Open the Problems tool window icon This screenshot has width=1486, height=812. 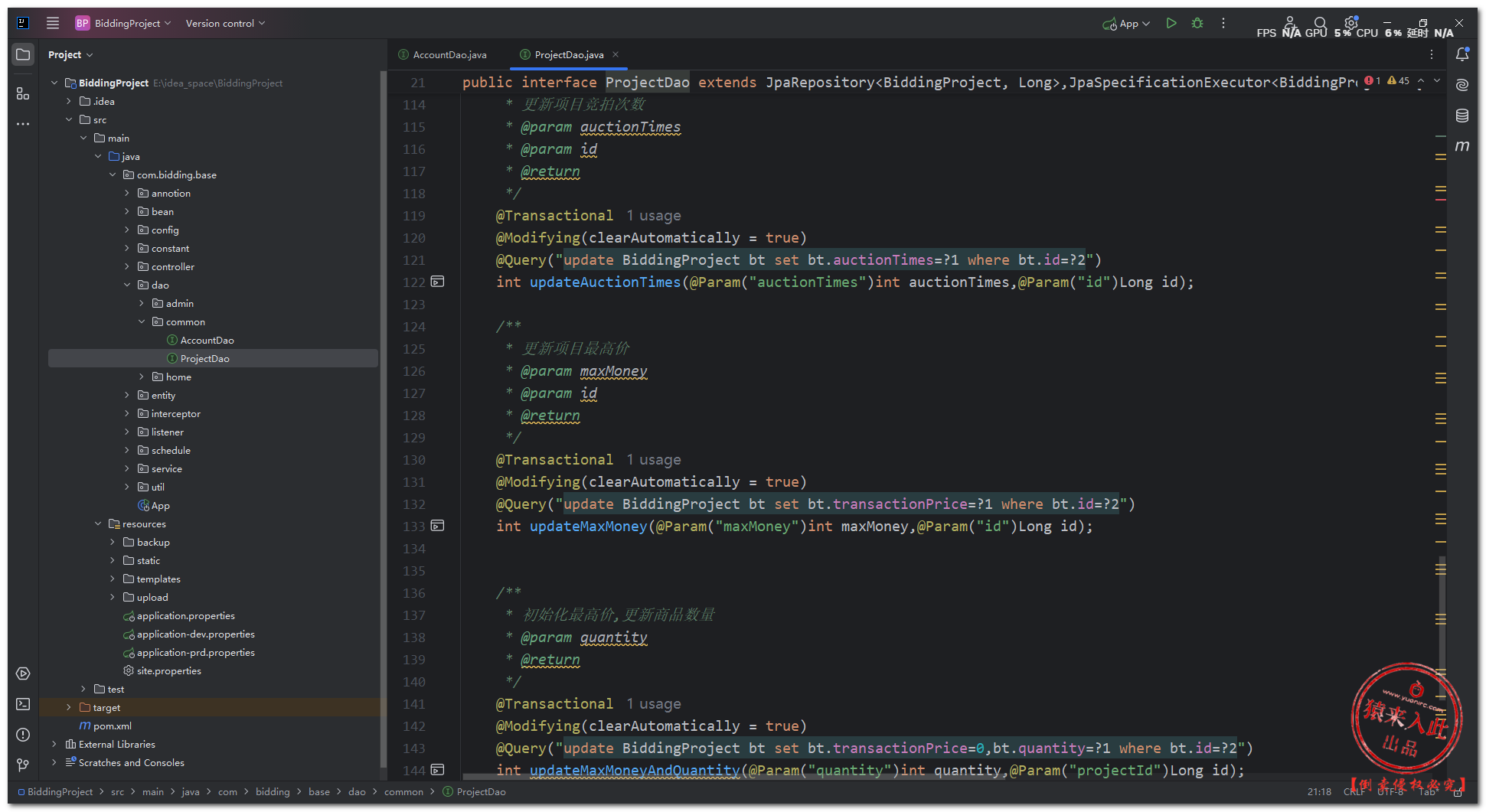[23, 735]
